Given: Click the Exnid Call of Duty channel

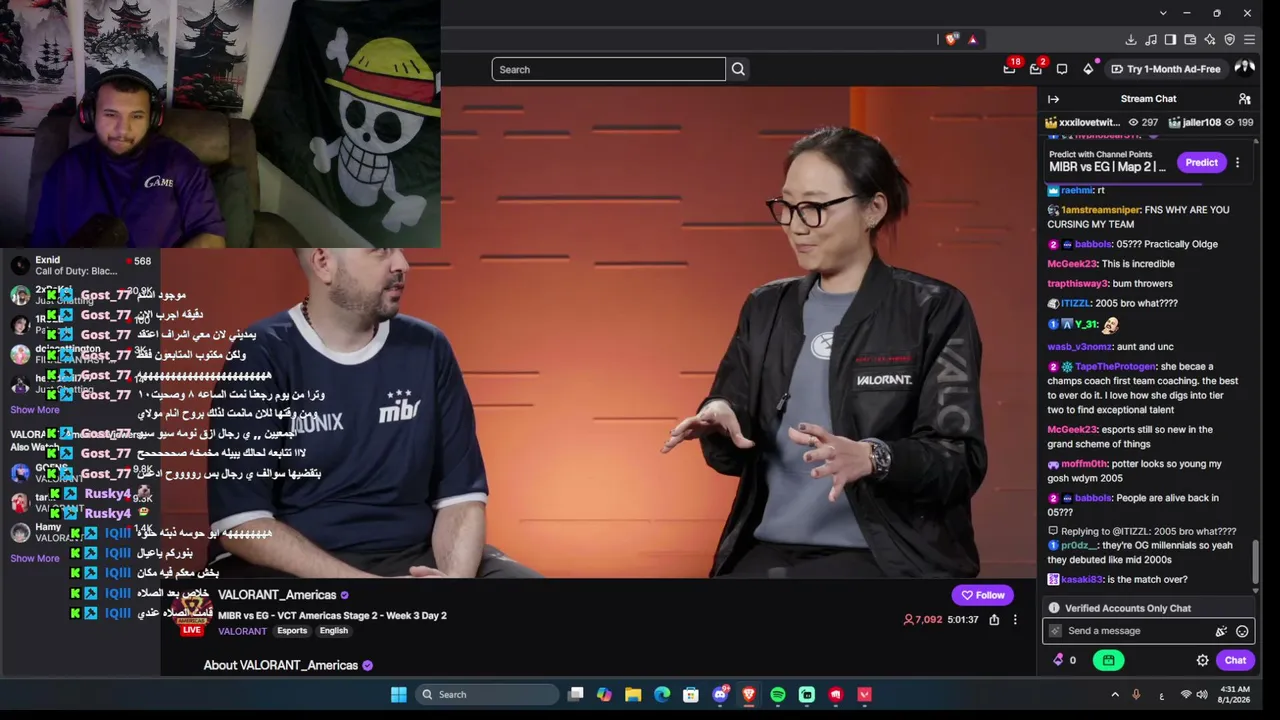Looking at the screenshot, I should point(80,265).
